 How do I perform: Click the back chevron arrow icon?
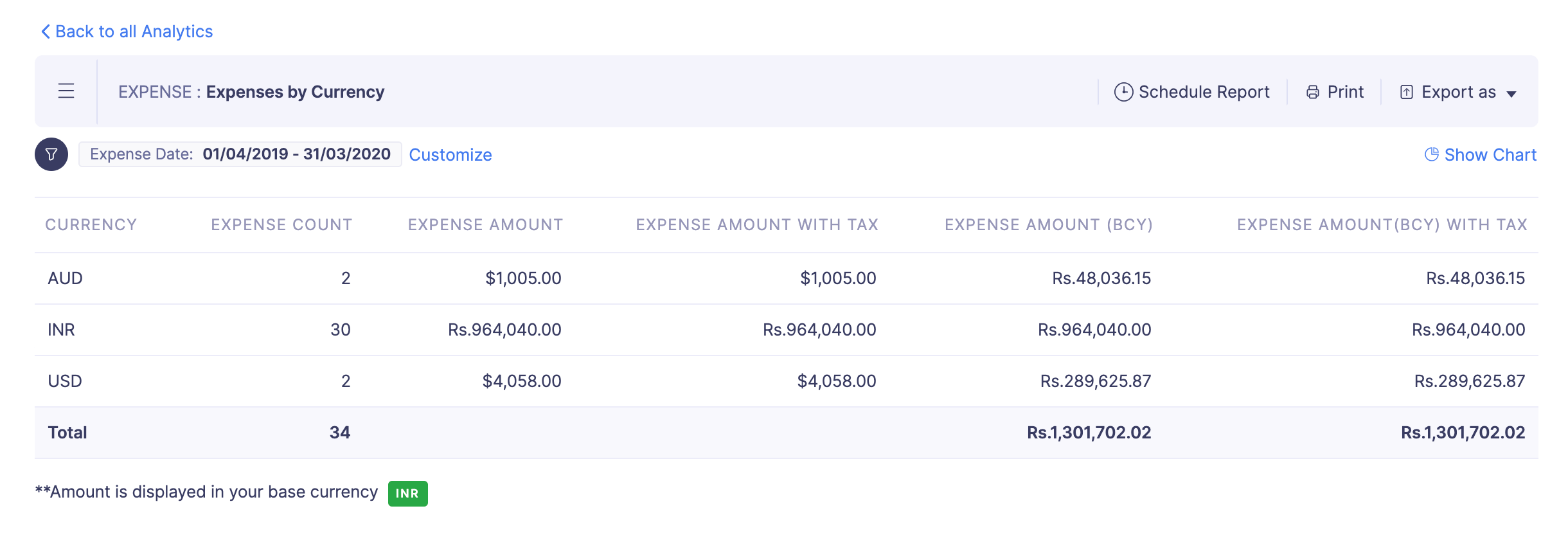[45, 32]
